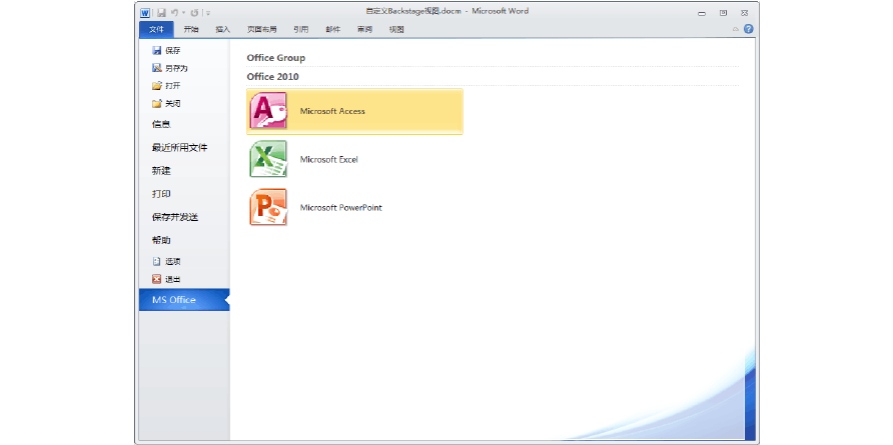Close the Word window
Screen dimensions: 893x445
click(x=744, y=13)
